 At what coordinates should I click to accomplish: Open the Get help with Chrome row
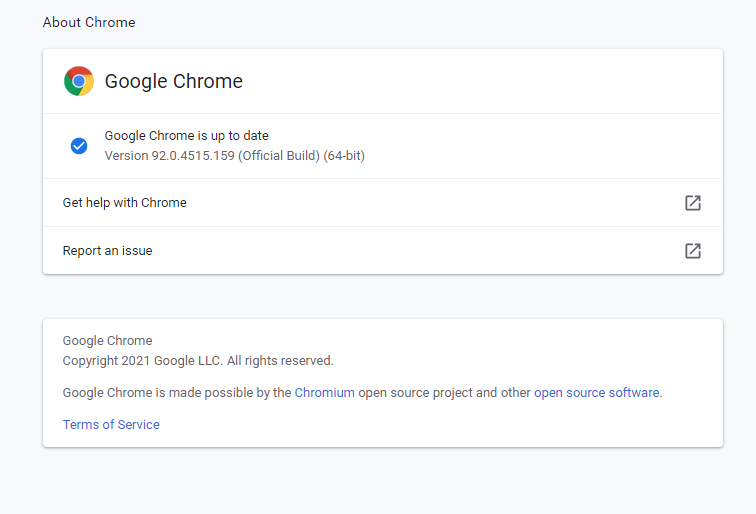(x=383, y=203)
